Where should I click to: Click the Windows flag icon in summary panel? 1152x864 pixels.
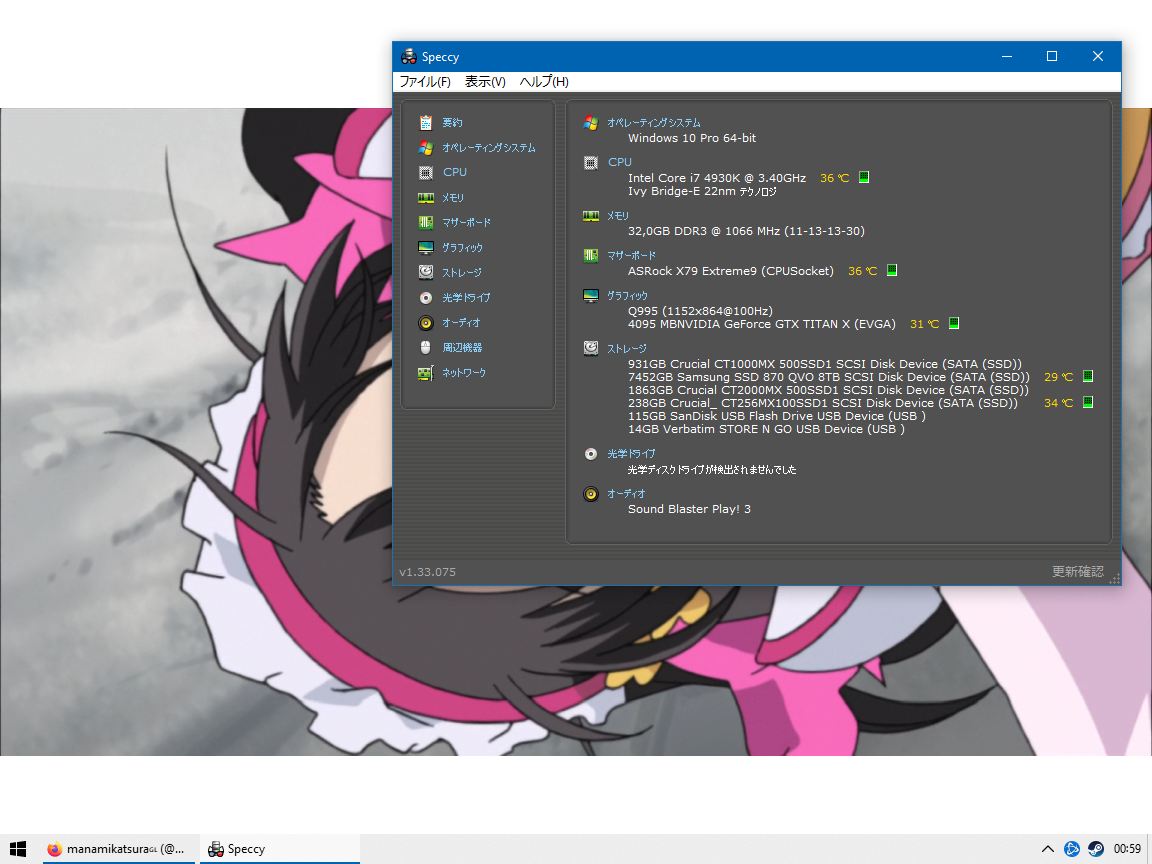591,123
